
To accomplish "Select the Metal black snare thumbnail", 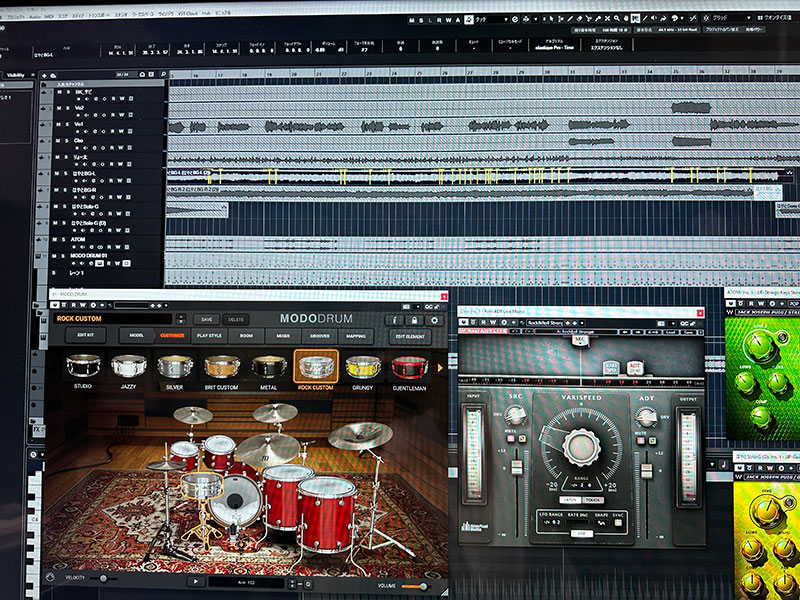I will click(x=269, y=367).
